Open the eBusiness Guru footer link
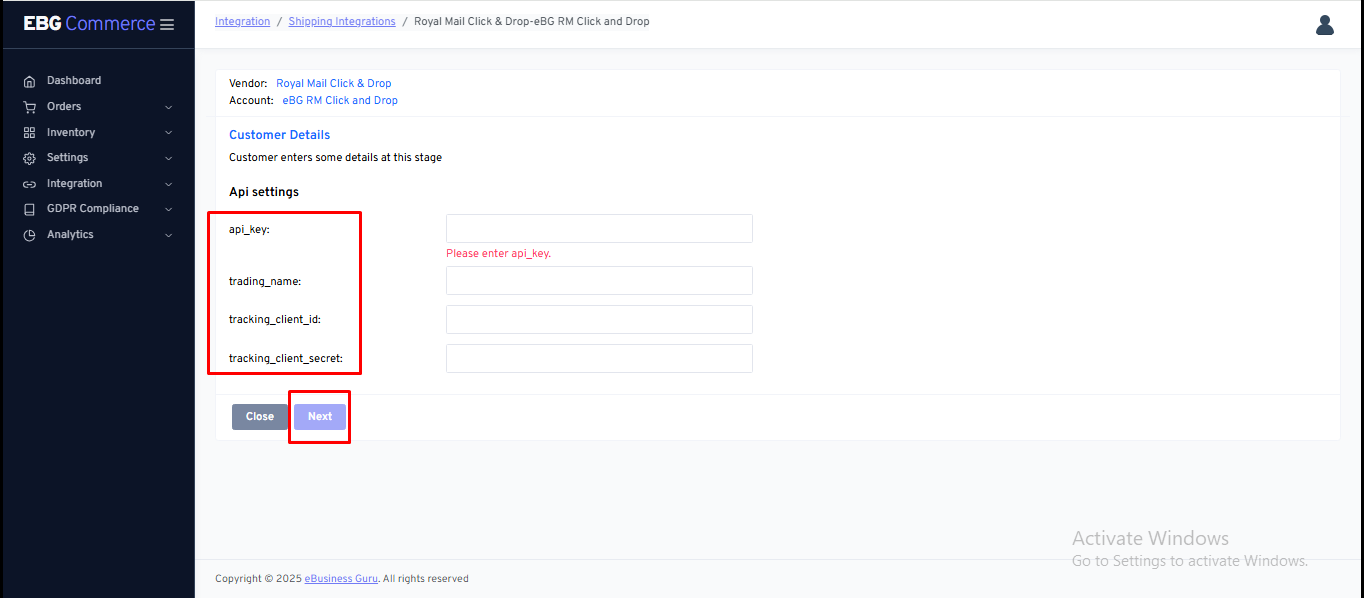 pyautogui.click(x=341, y=579)
